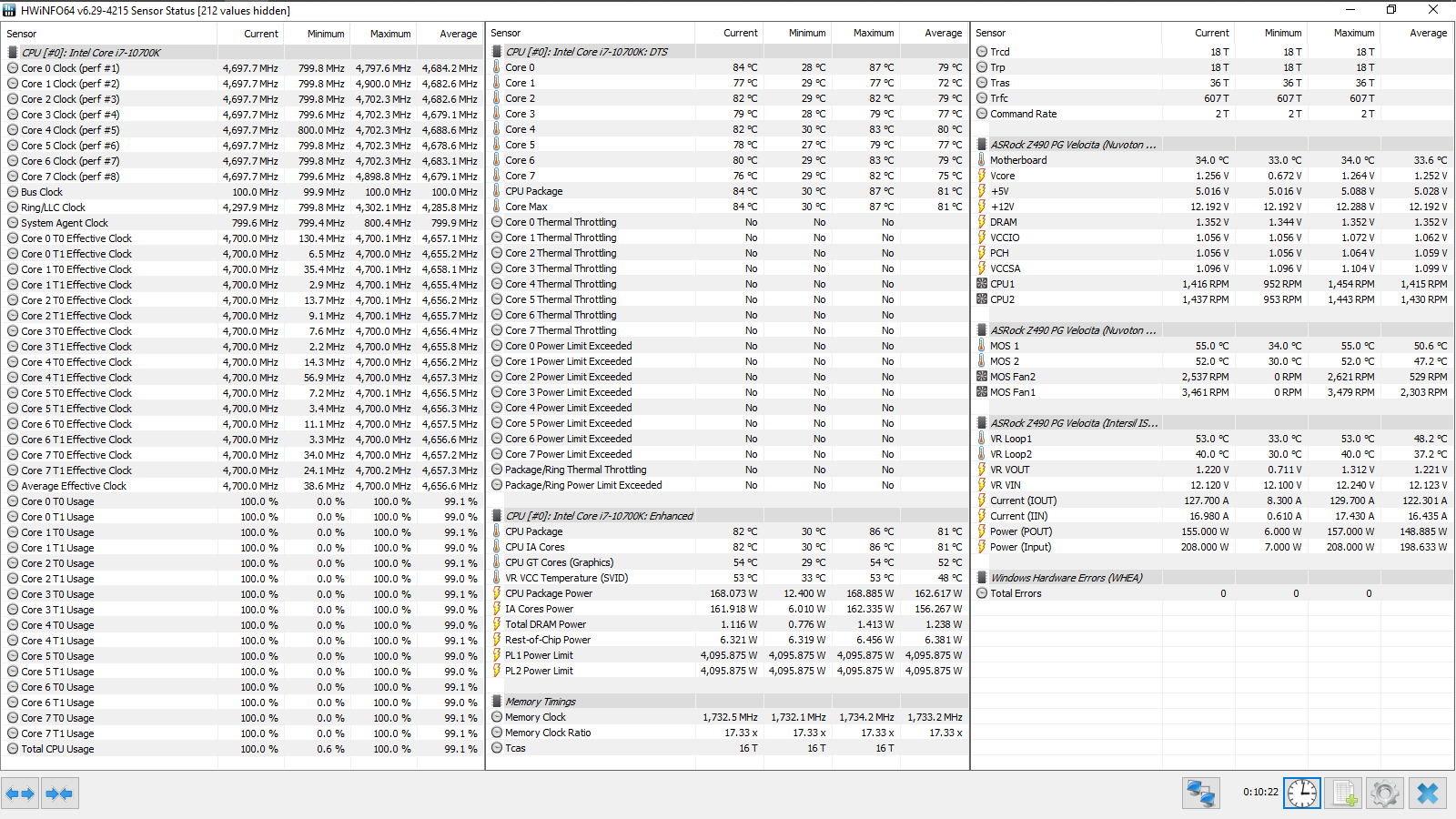This screenshot has width=1456, height=819.
Task: Select the Trfc timing row
Action: [x=1213, y=98]
